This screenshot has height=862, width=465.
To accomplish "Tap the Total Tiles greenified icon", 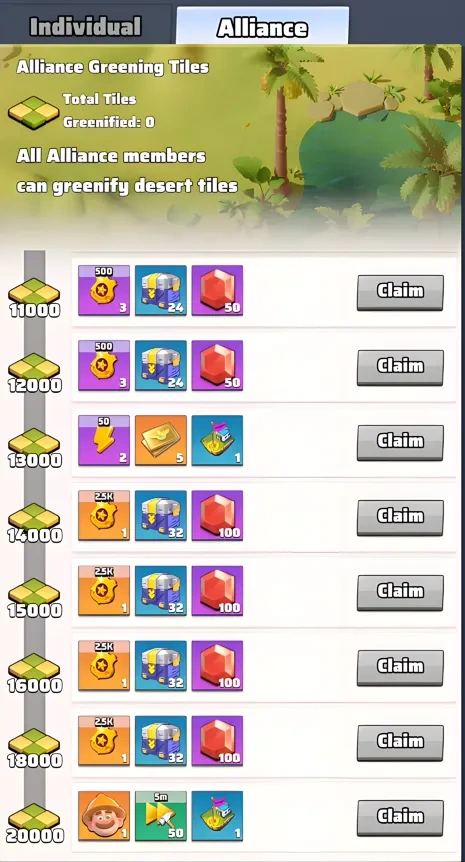I will (34, 112).
